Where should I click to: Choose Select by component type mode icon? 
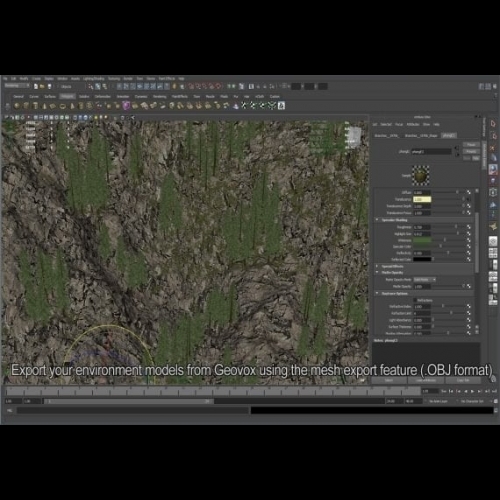coord(105,86)
